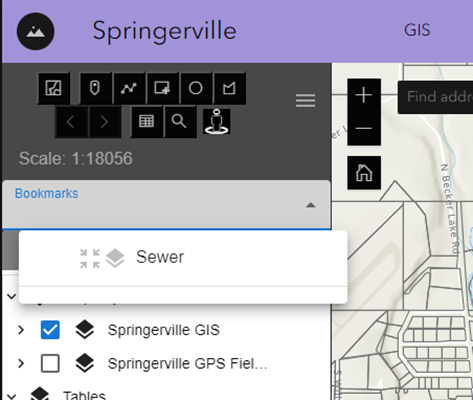Select the rectangle select tool
Viewport: 473px width, 400px height.
(x=162, y=88)
